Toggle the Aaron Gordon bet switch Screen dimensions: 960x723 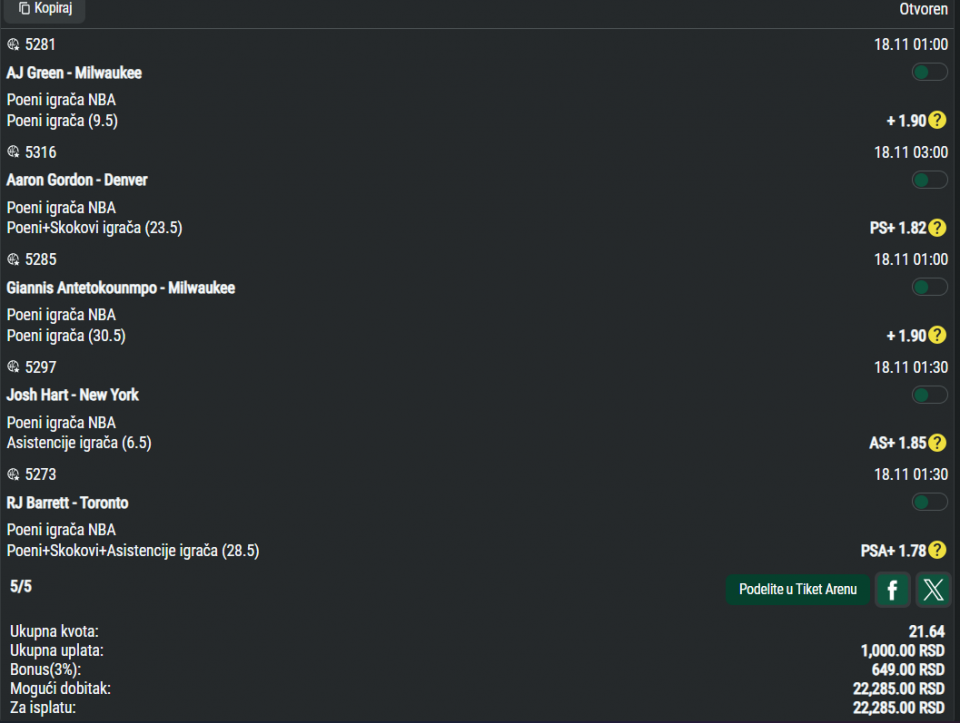pos(929,180)
